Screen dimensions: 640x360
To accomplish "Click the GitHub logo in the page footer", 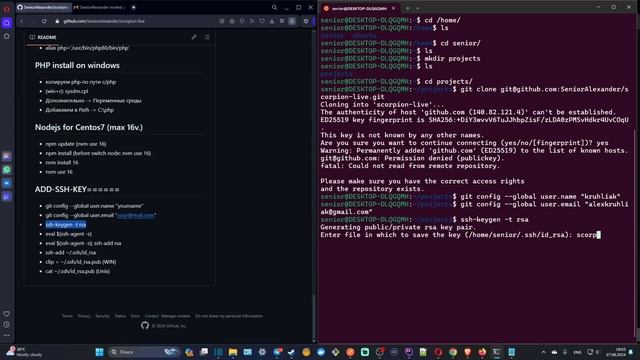I will (144, 325).
